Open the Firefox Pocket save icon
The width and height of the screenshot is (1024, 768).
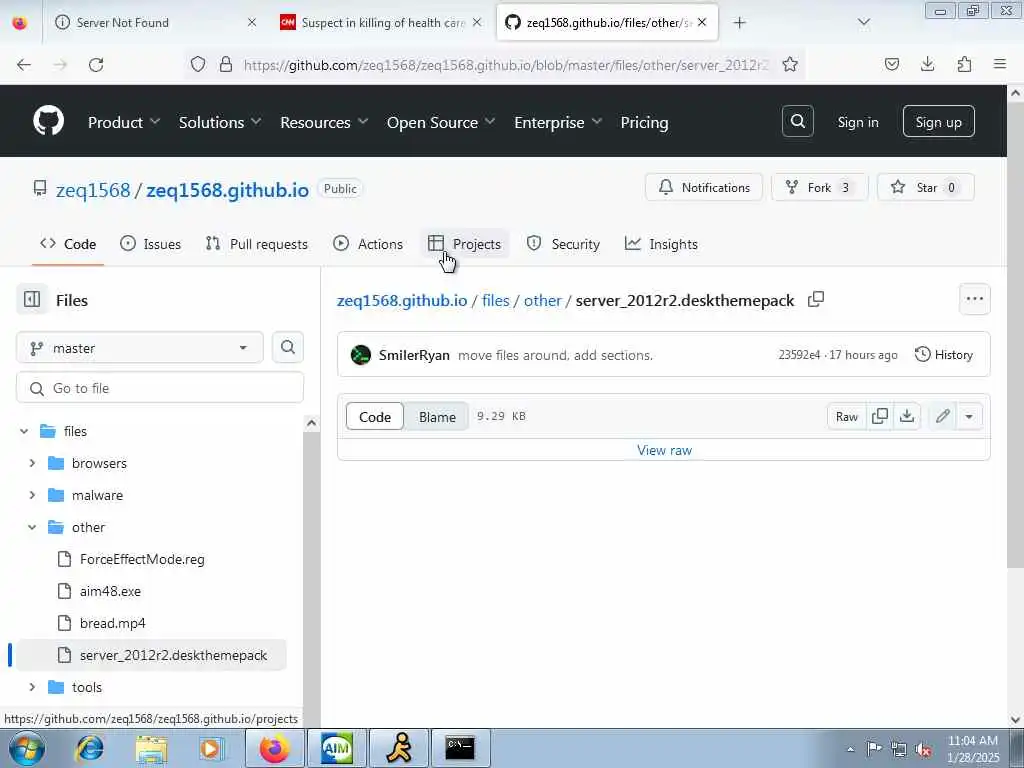tap(891, 64)
